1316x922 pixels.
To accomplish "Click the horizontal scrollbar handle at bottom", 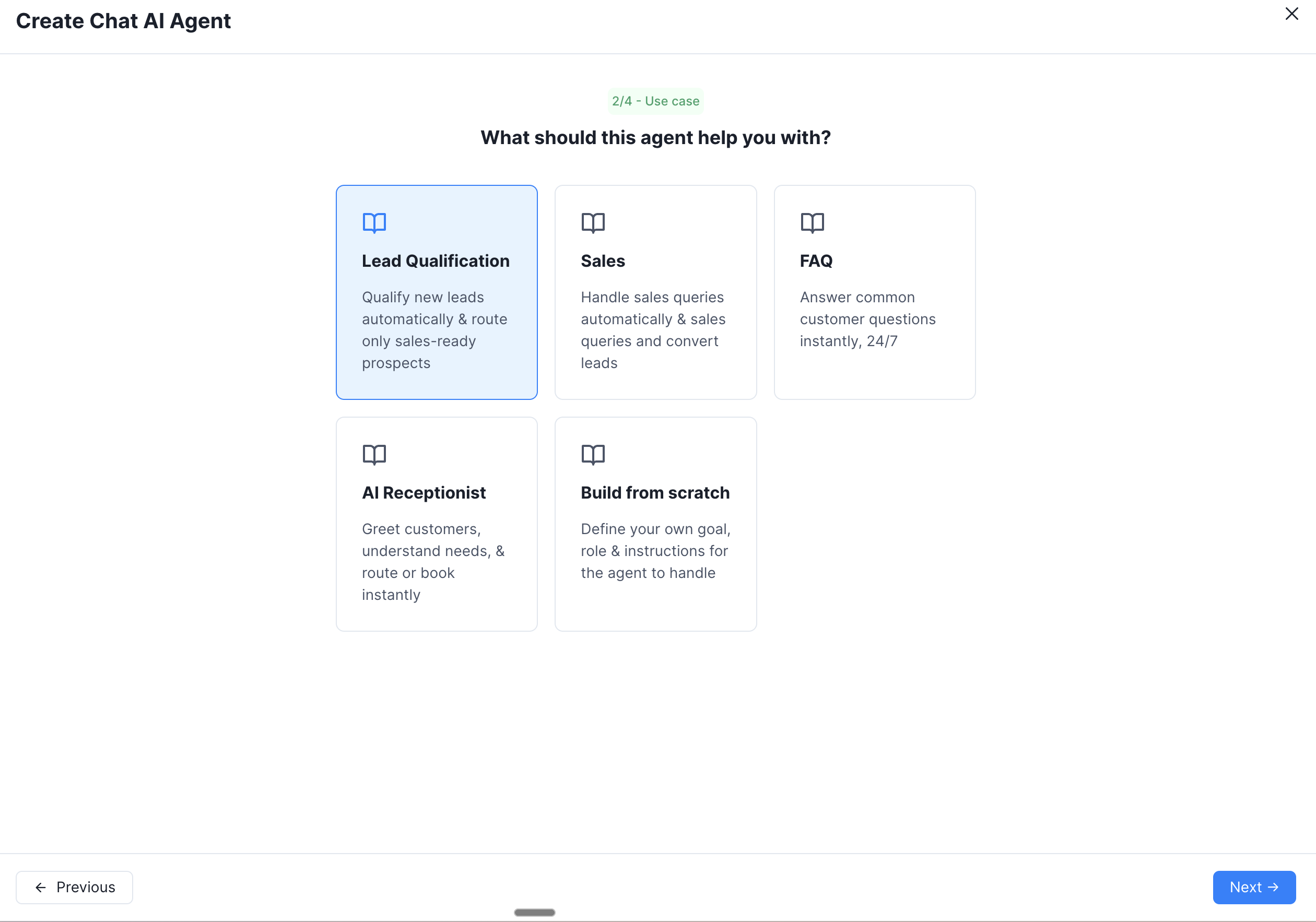I will pos(534,912).
